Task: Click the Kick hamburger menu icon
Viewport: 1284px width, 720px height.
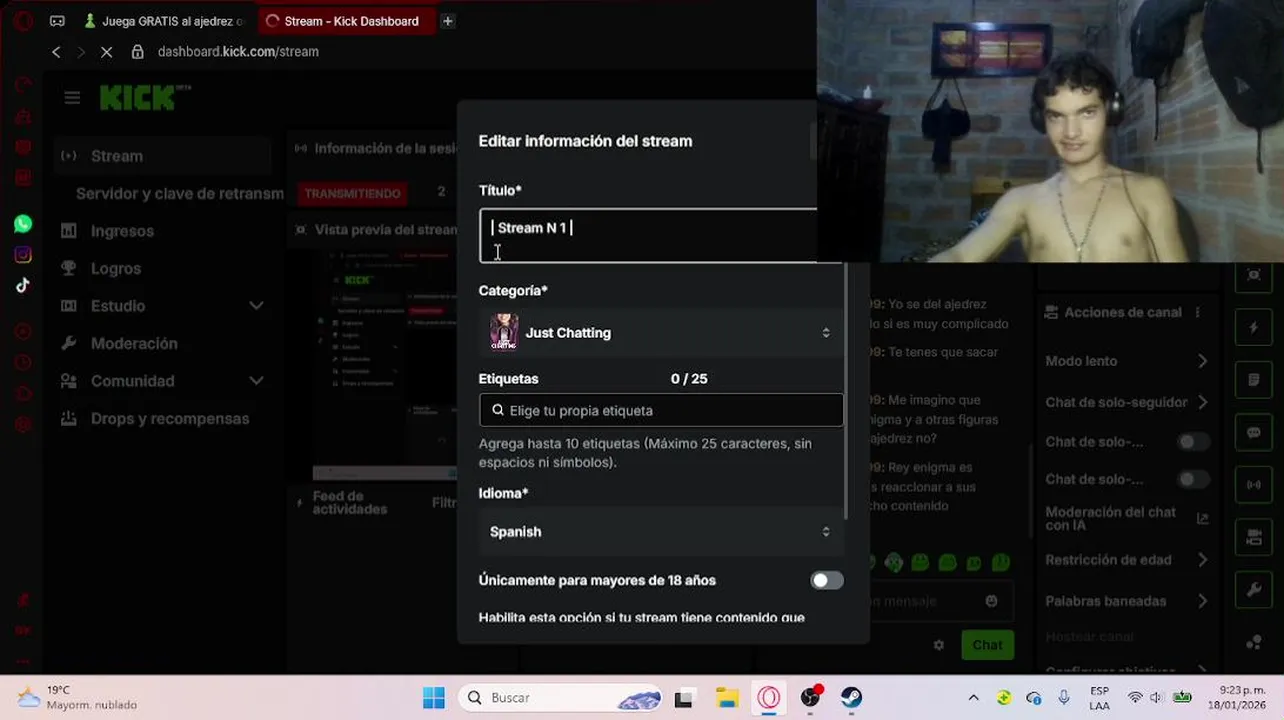Action: click(72, 98)
